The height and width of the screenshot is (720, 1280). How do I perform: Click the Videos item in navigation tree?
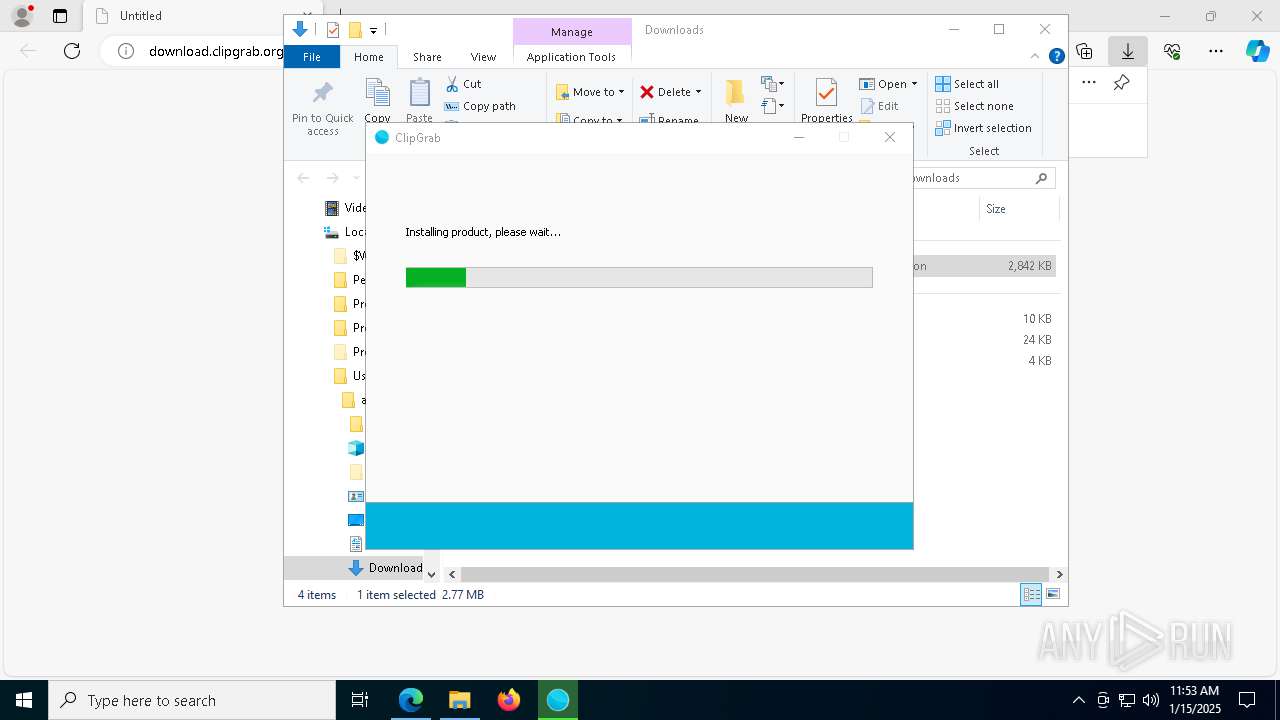346,208
